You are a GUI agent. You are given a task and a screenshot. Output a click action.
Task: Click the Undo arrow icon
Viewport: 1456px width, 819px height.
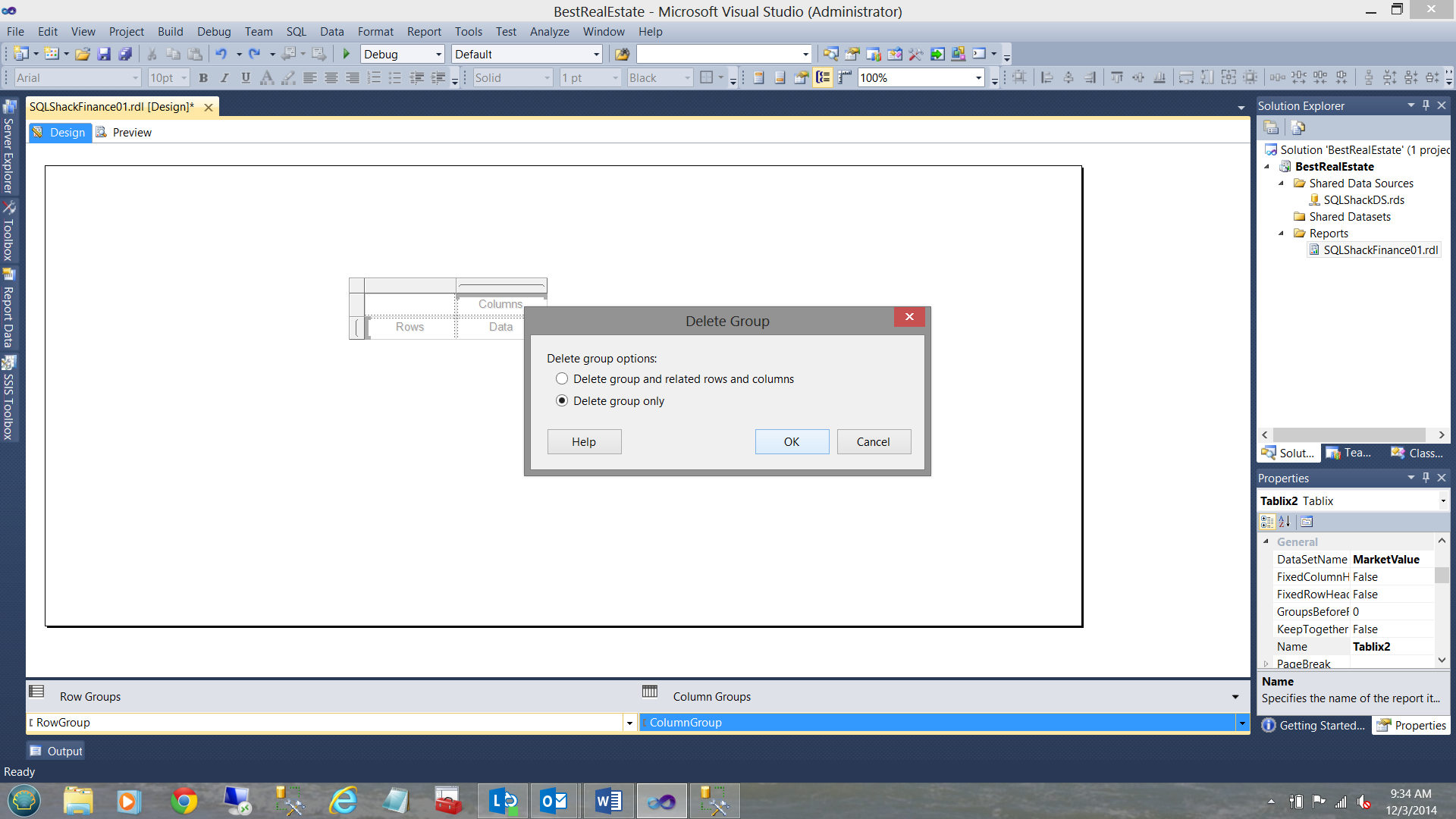[x=221, y=54]
